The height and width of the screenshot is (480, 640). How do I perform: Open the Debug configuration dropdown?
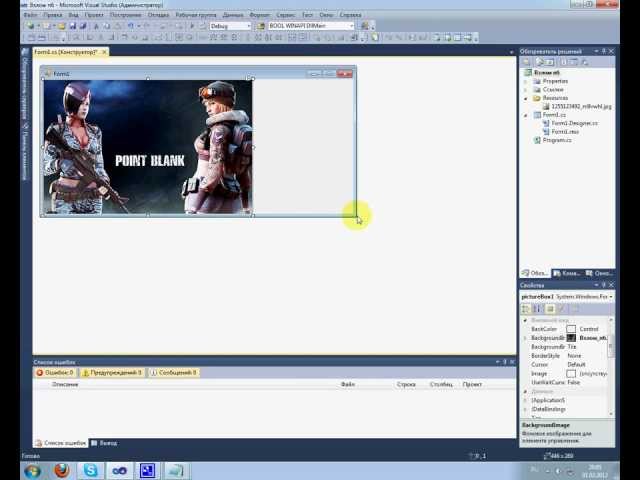tap(230, 26)
